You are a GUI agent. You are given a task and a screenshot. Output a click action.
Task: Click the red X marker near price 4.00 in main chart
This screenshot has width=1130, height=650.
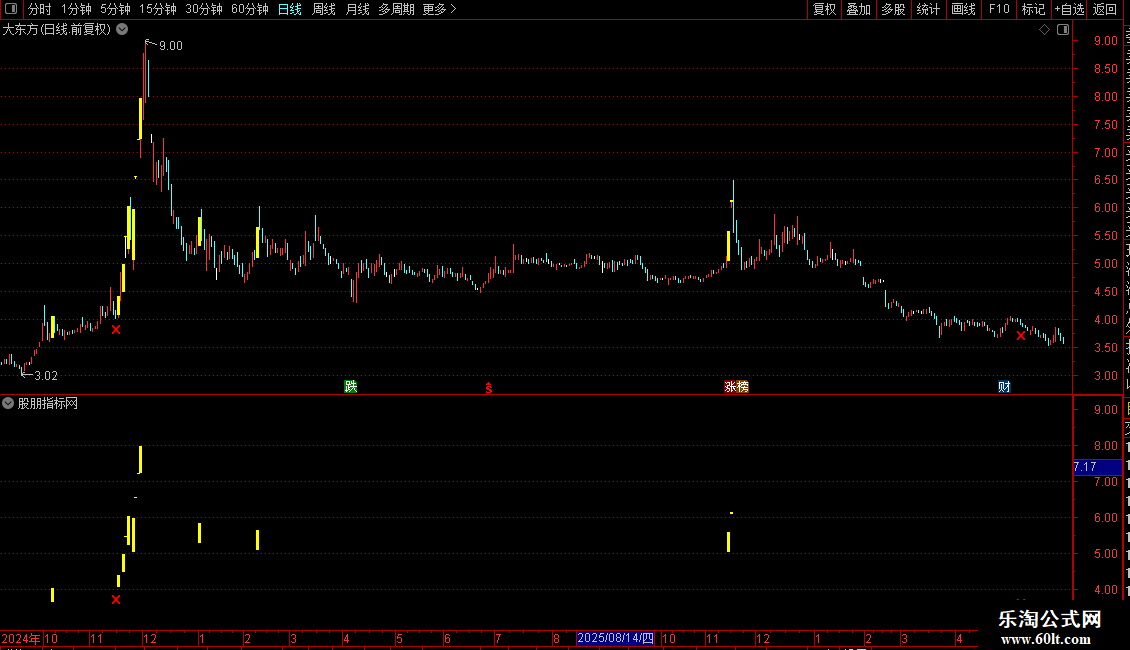(116, 330)
